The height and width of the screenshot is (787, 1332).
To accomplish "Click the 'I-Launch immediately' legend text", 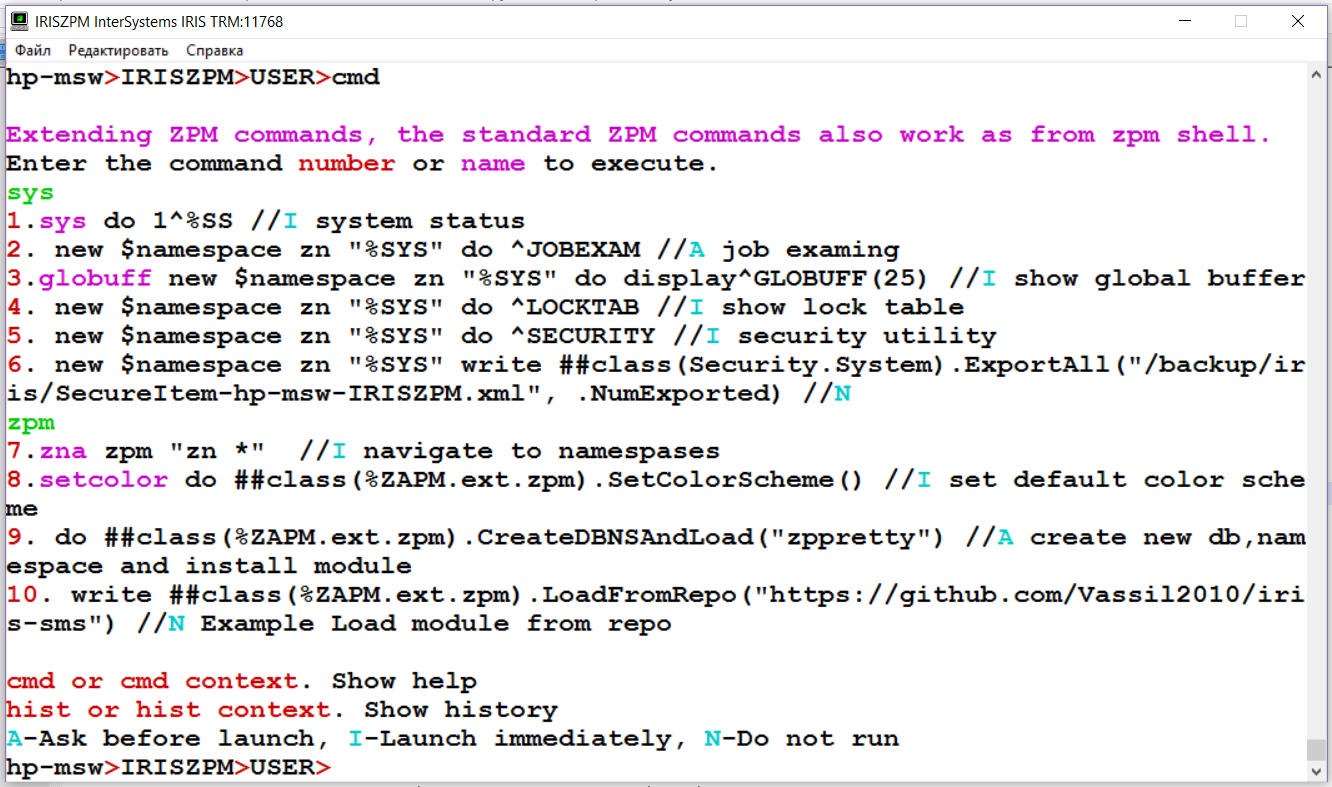I will [511, 740].
